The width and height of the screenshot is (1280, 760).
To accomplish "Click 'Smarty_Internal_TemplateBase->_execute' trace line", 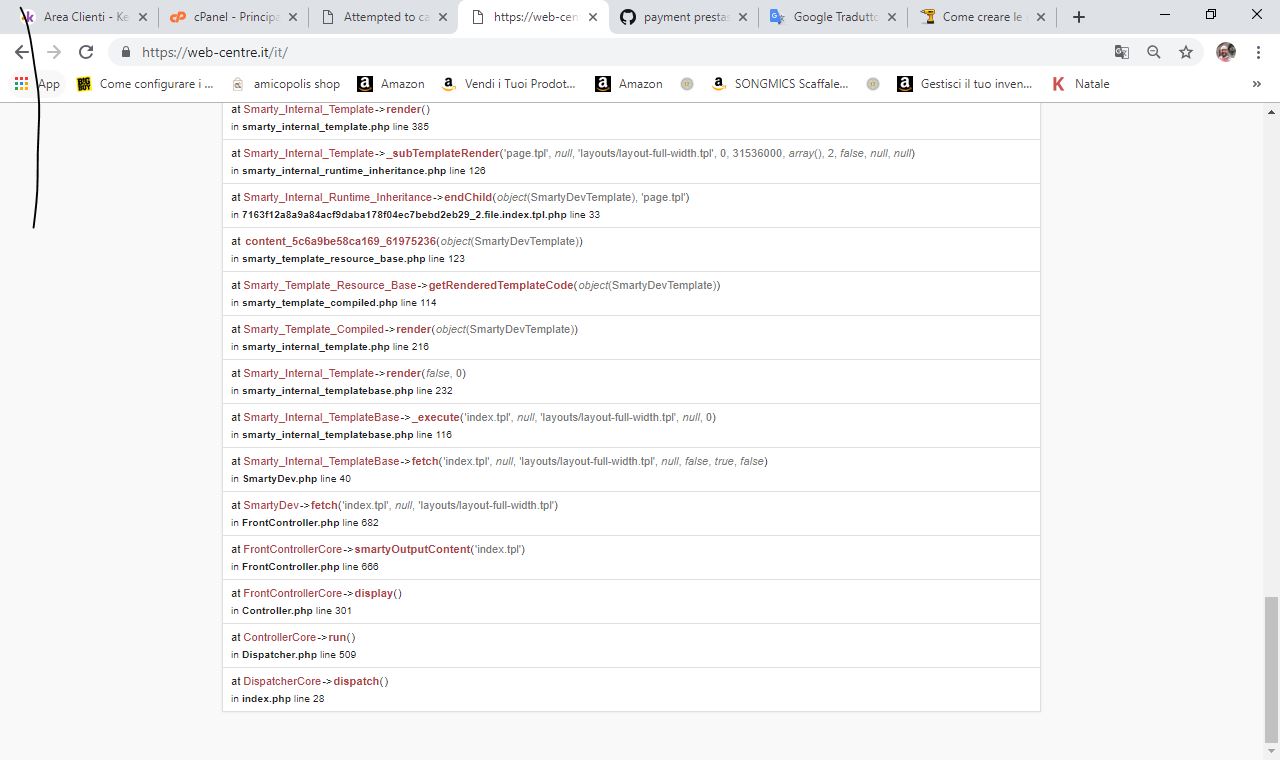I will point(473,417).
